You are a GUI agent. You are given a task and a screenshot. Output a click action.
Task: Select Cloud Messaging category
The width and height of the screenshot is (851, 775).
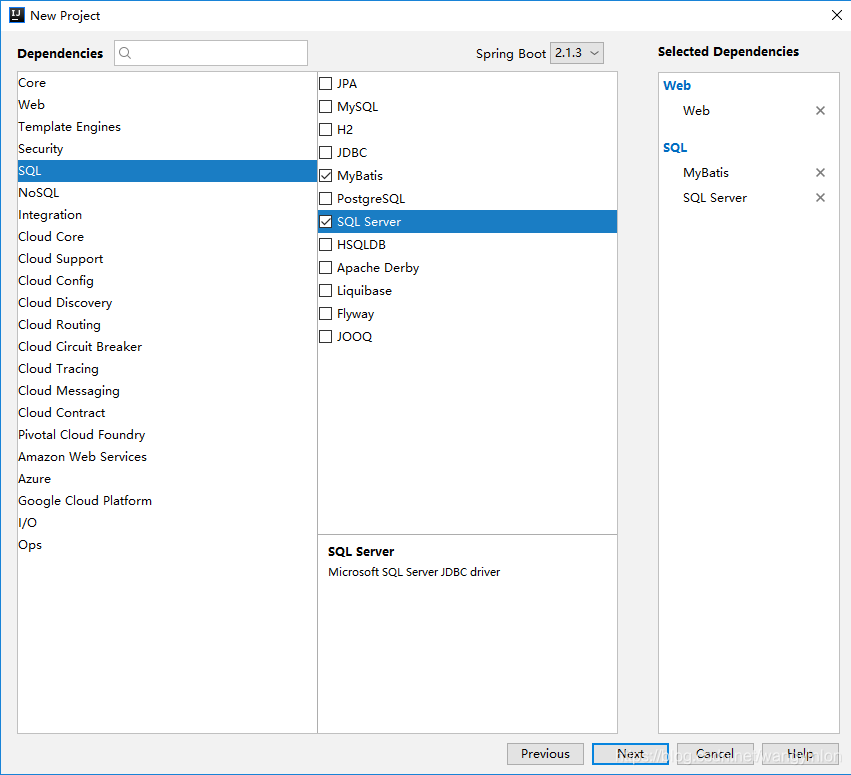pyautogui.click(x=167, y=391)
